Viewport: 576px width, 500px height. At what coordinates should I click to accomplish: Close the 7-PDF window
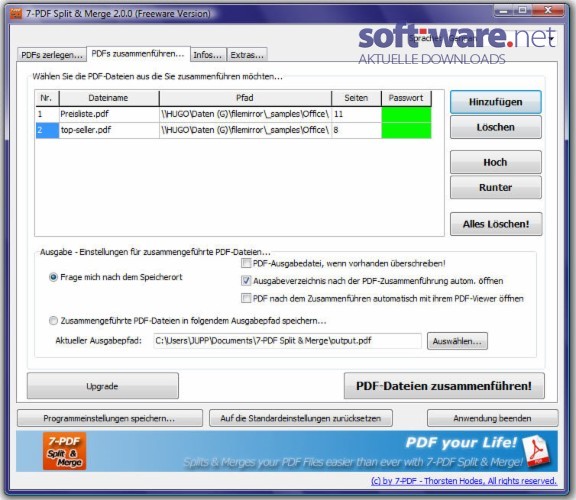click(x=548, y=11)
